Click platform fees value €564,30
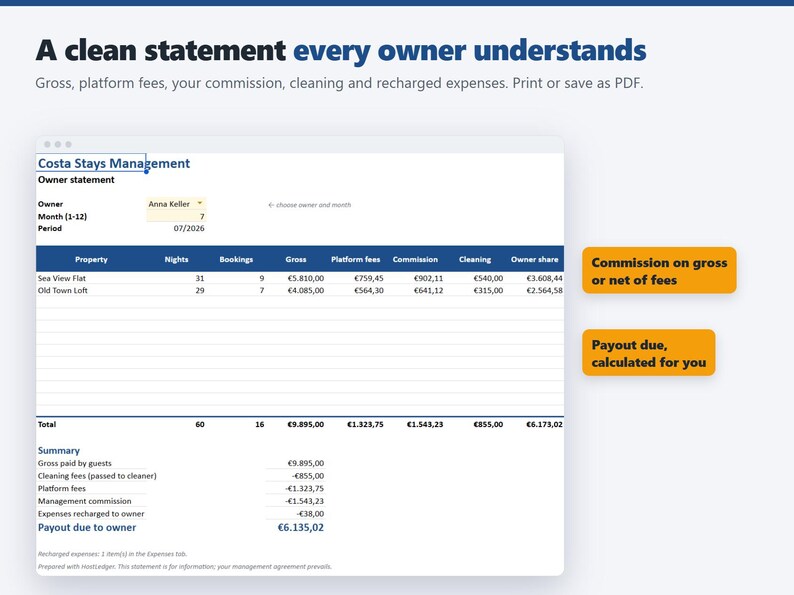Image resolution: width=794 pixels, height=595 pixels. (x=369, y=290)
